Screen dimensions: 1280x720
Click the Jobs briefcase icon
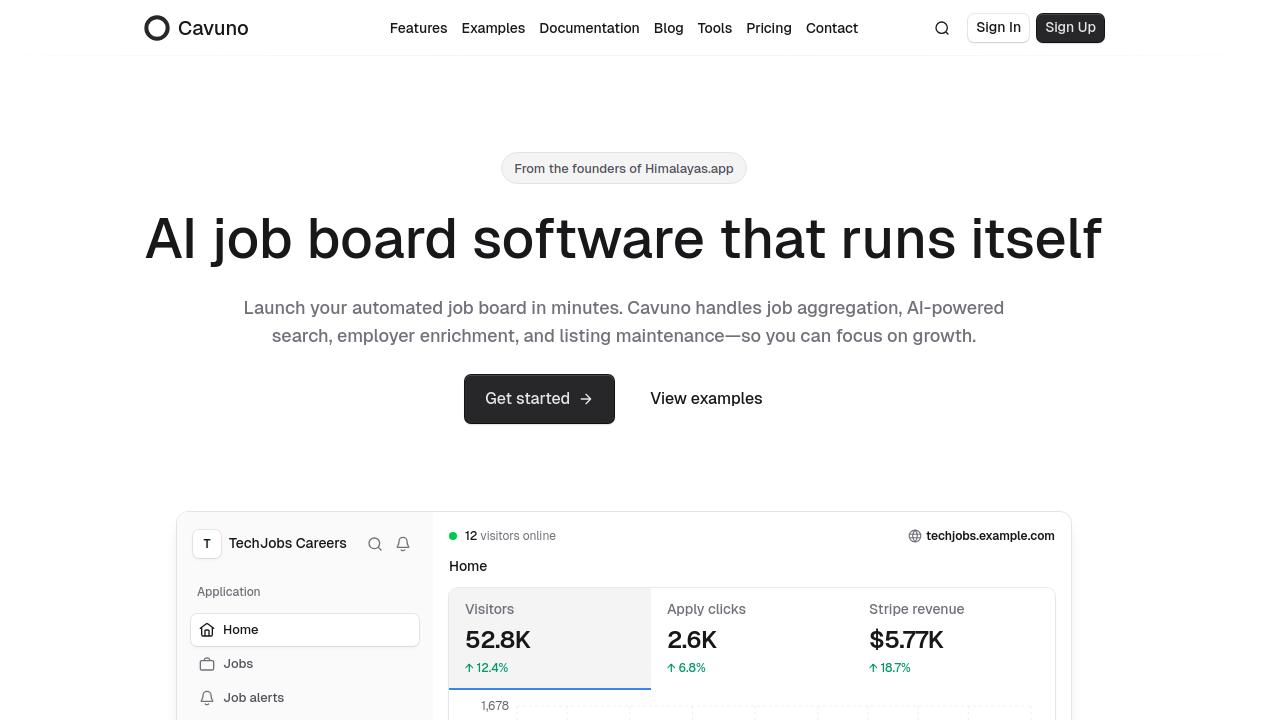(207, 664)
